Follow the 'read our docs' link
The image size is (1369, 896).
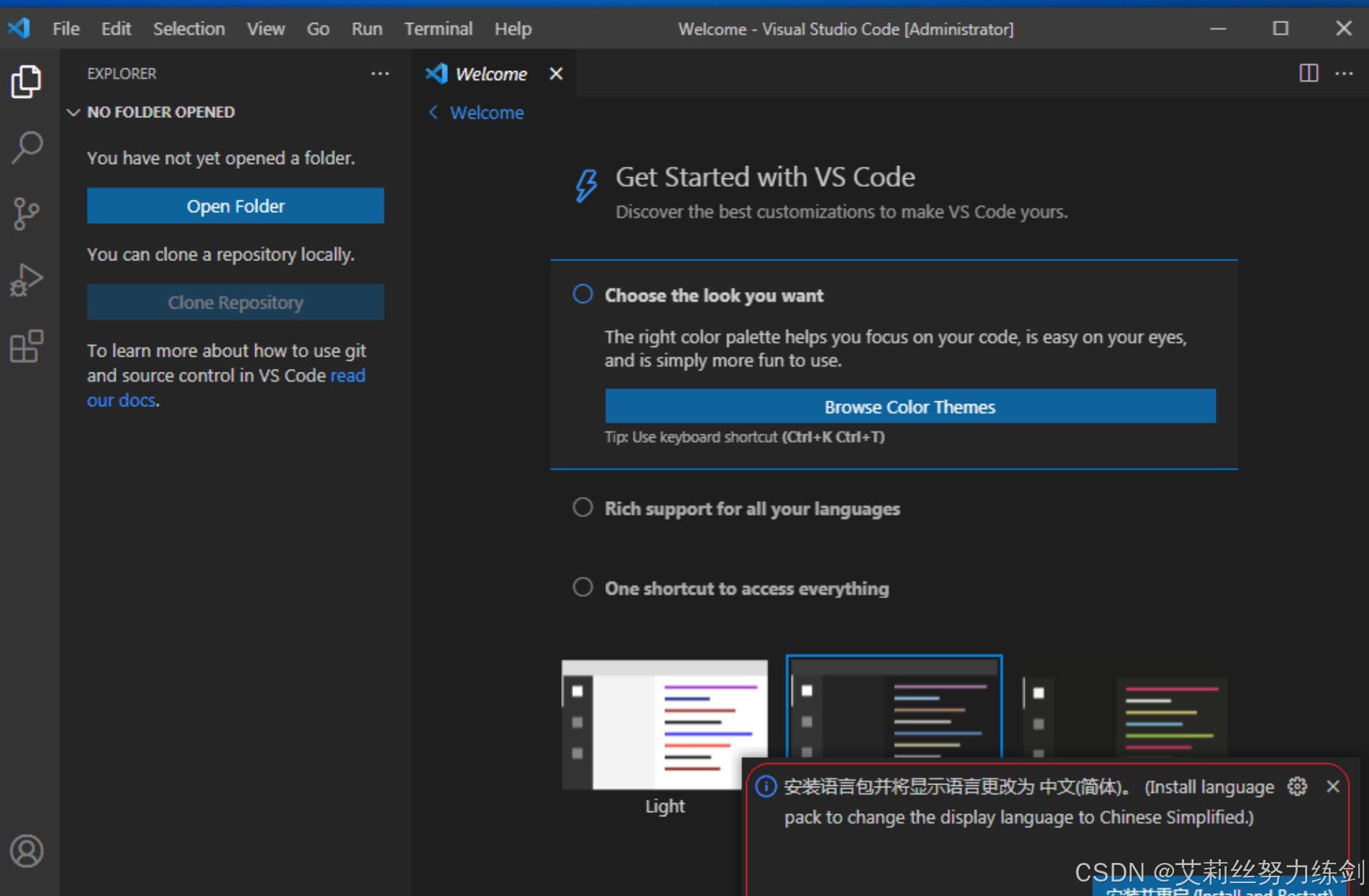[x=226, y=388]
